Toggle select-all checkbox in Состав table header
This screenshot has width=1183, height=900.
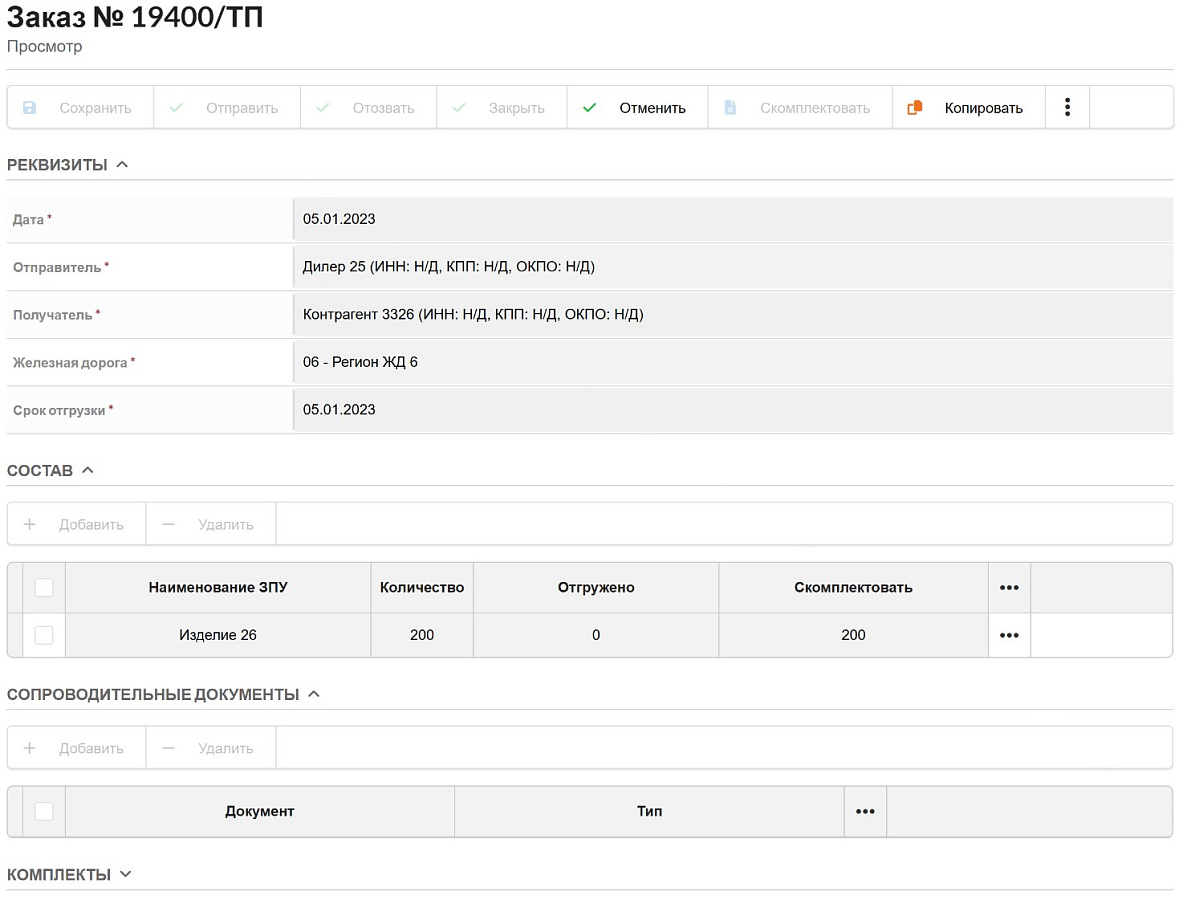(44, 588)
